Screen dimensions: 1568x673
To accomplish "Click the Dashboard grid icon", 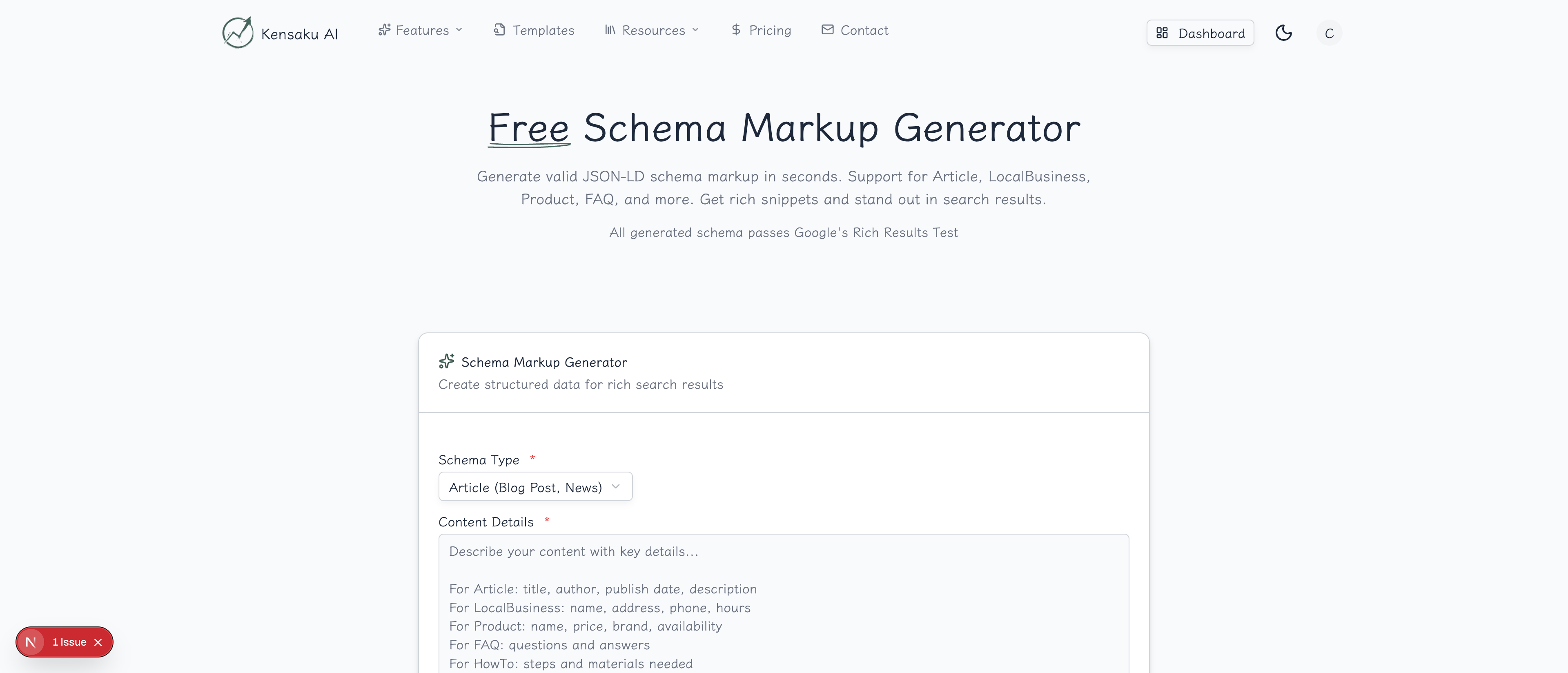I will (1162, 33).
